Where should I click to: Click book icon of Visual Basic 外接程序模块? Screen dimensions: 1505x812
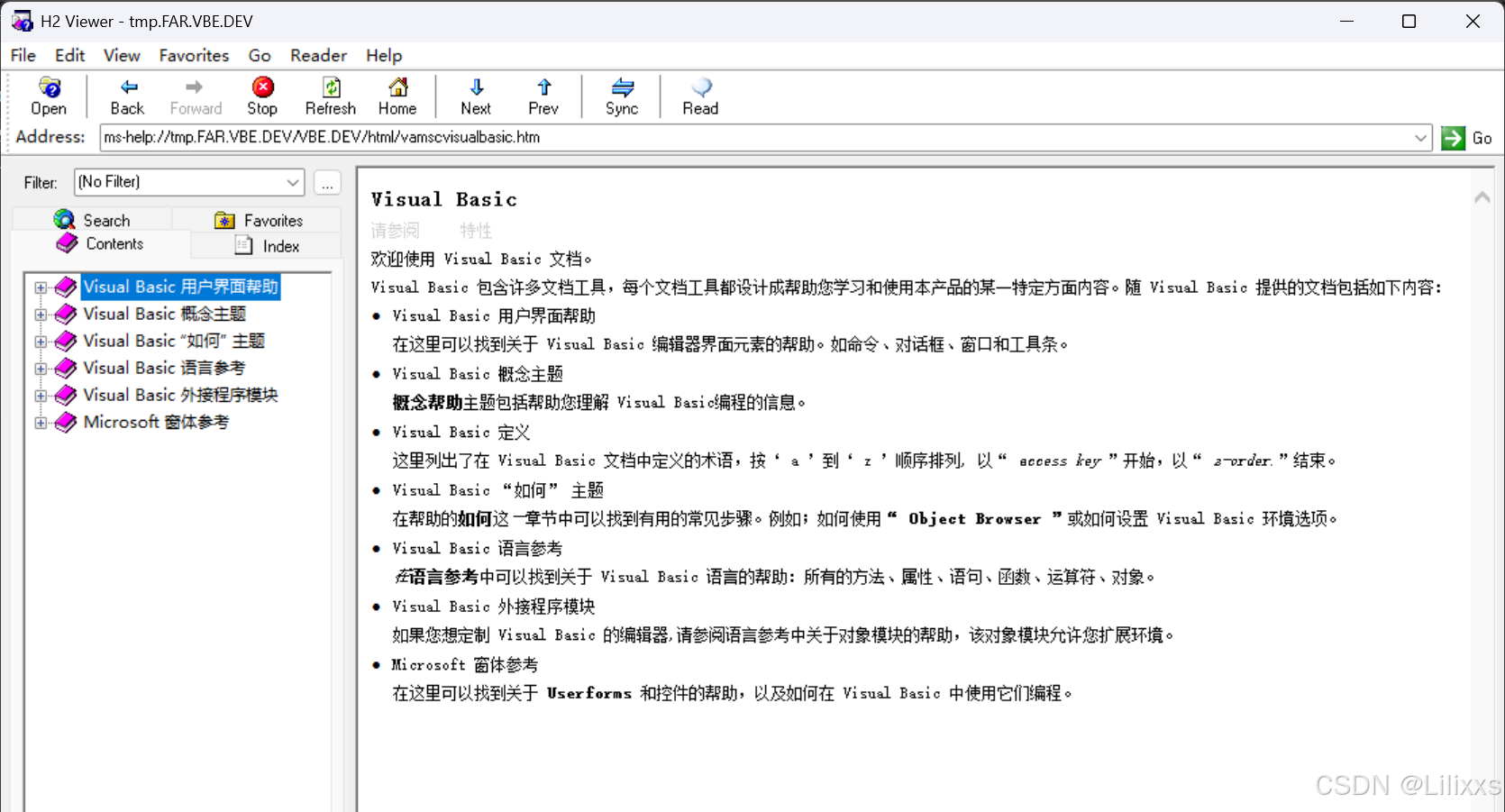click(x=66, y=395)
